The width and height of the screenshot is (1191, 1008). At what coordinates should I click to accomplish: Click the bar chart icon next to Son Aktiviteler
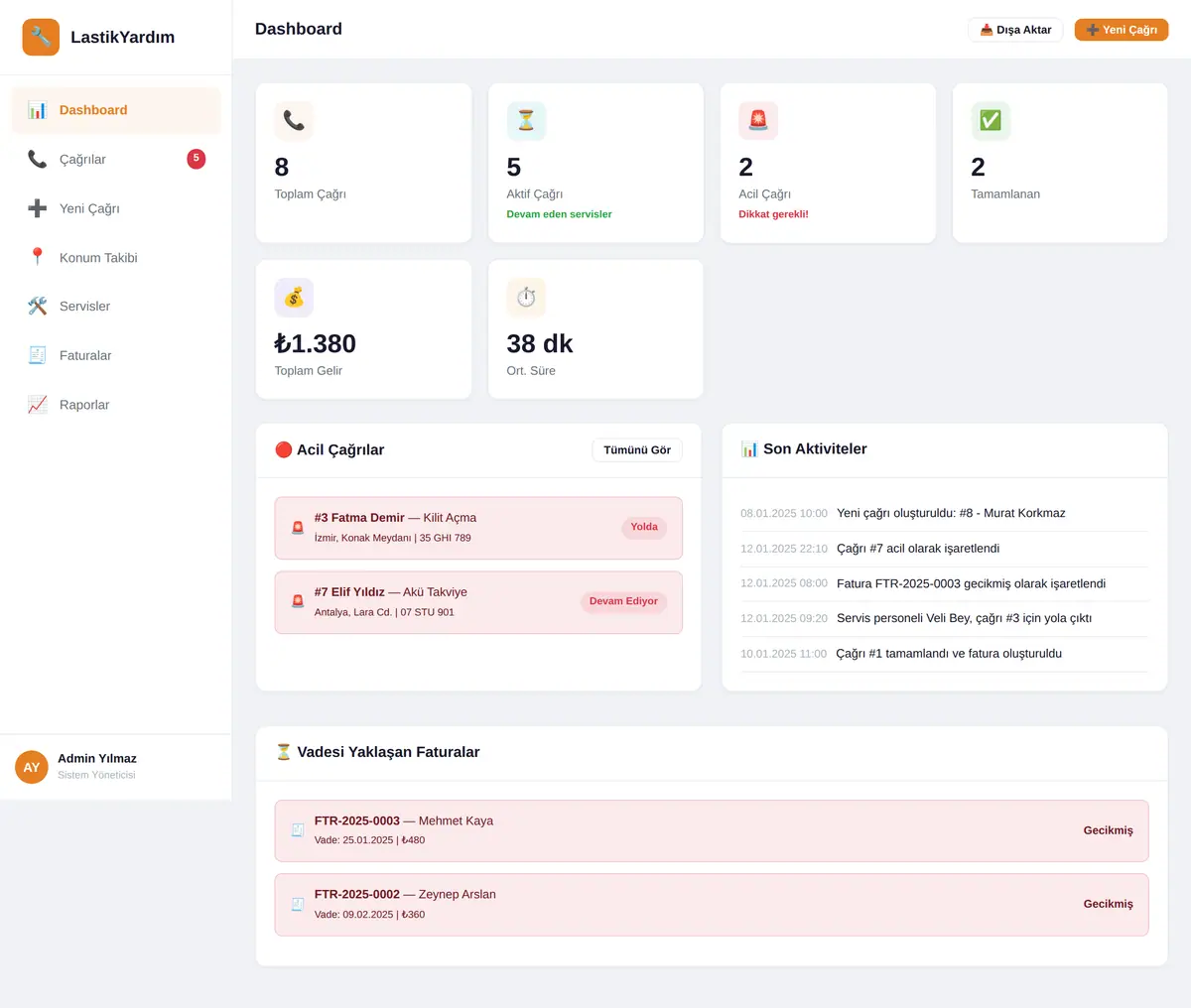click(x=749, y=449)
